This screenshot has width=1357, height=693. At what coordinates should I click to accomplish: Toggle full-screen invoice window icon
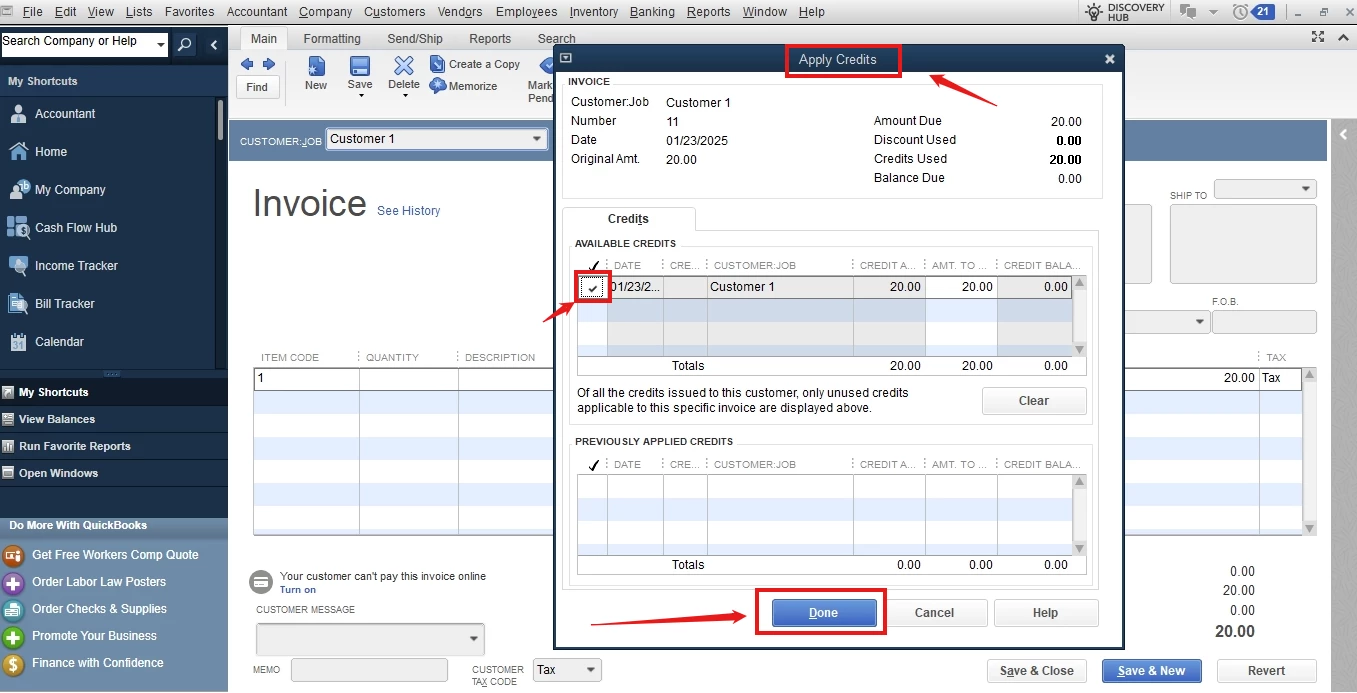(1318, 37)
